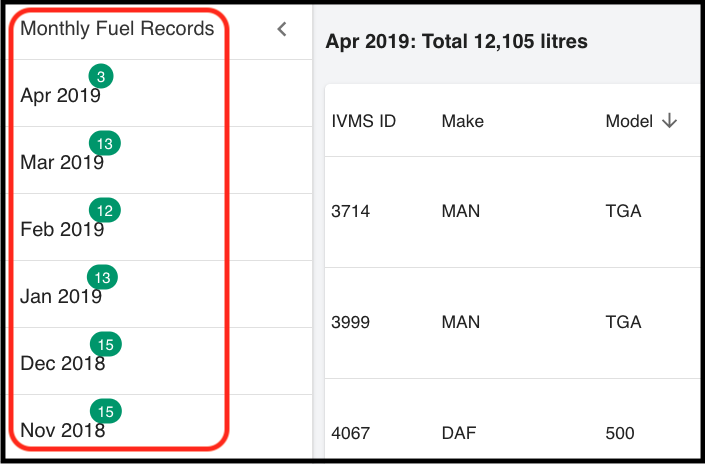Click the DAF make cell

click(458, 434)
